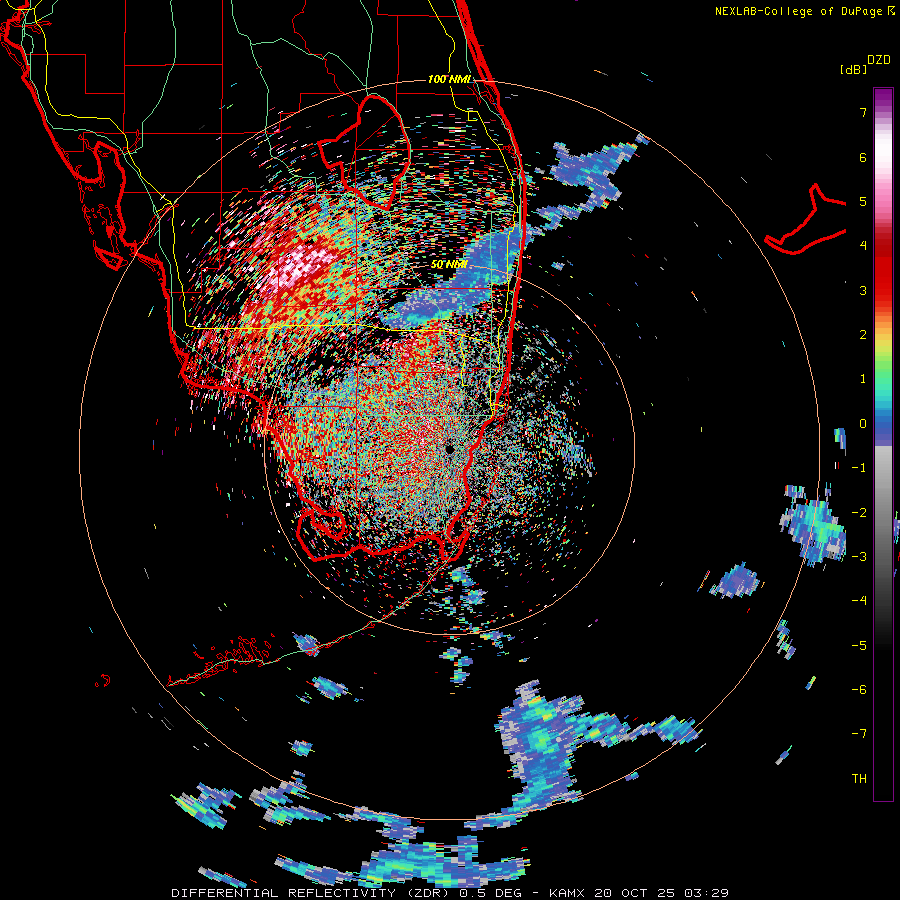The image size is (900, 900).
Task: Click the positive 1 dB scale label
Action: 863,379
